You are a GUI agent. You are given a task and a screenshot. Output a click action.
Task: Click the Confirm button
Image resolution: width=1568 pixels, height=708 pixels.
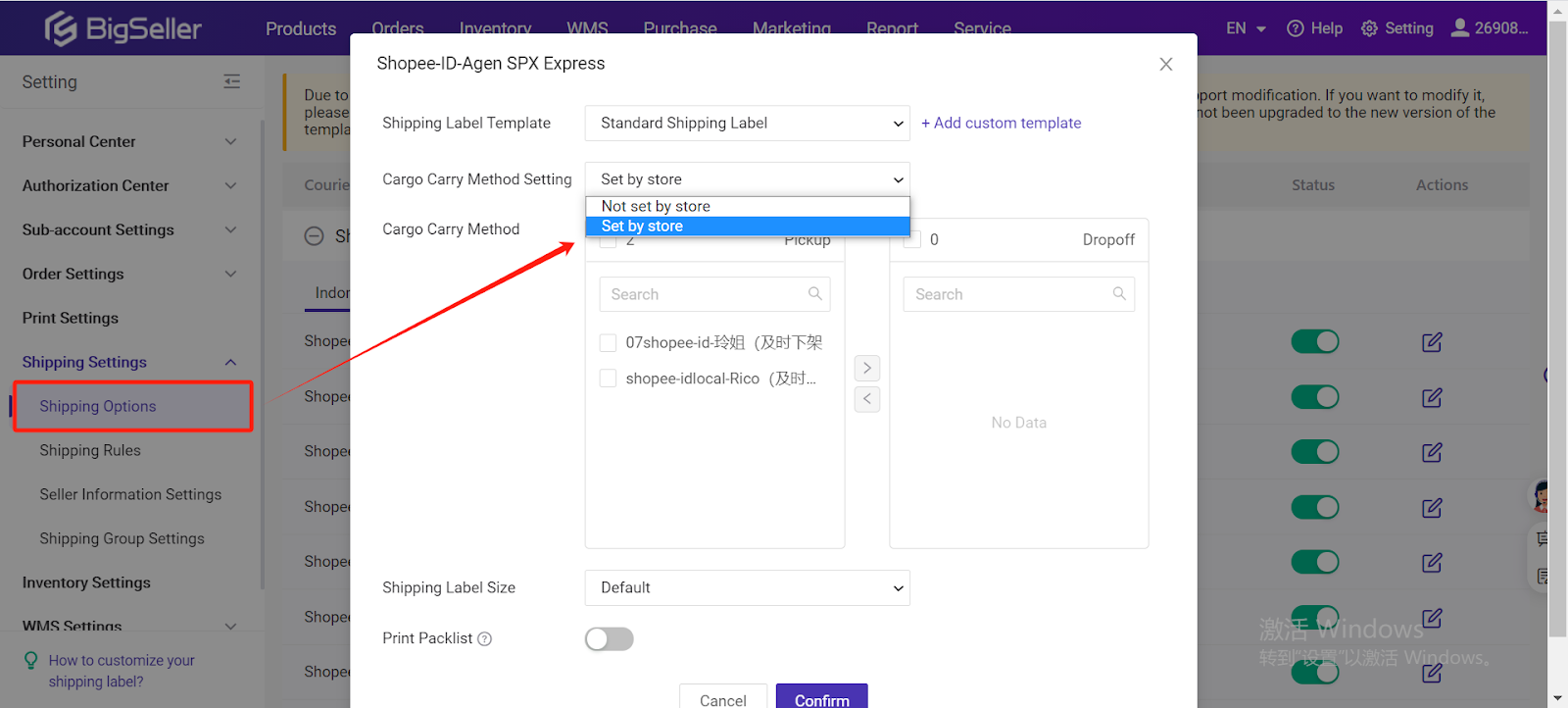821,698
